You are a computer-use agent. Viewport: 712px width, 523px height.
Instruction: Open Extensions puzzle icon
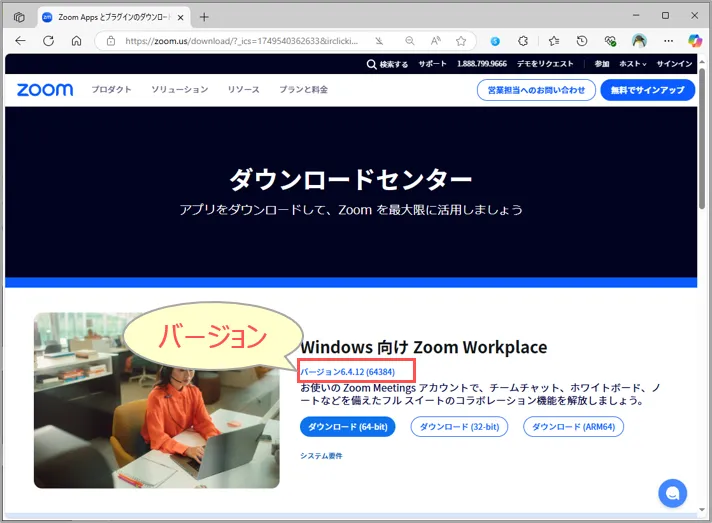pos(523,41)
